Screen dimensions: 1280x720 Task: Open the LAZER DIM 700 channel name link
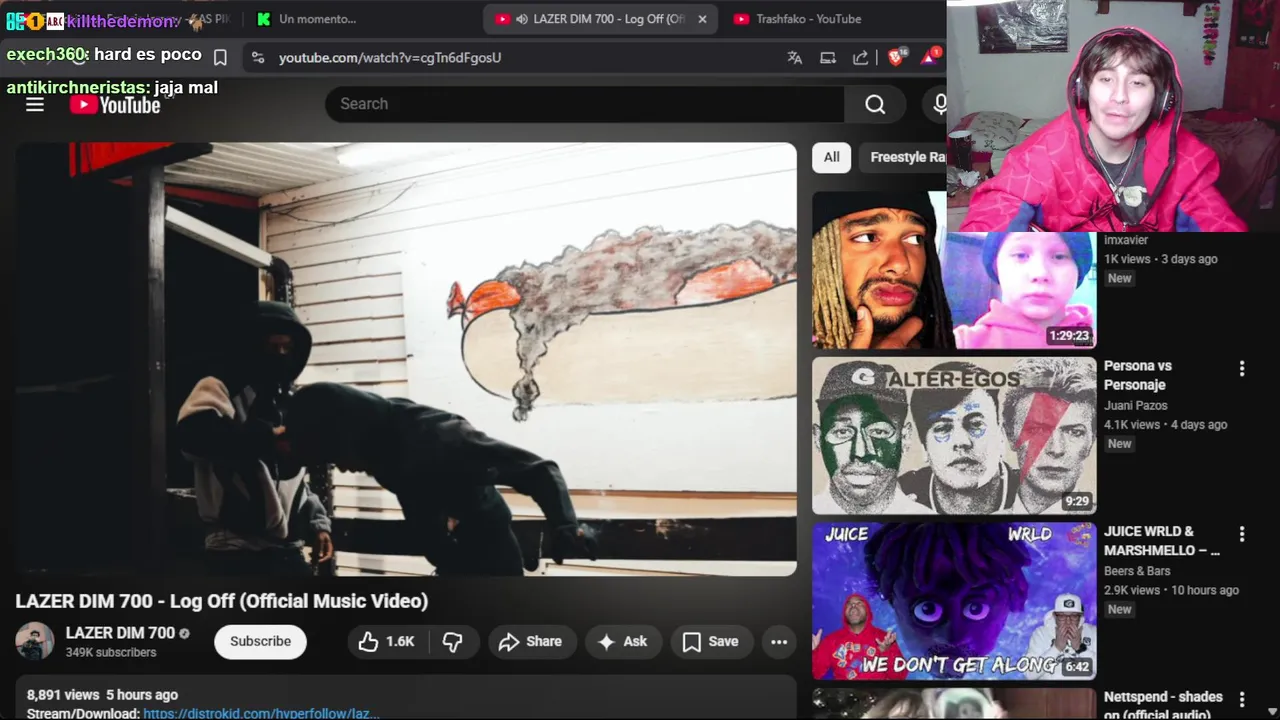click(x=120, y=633)
